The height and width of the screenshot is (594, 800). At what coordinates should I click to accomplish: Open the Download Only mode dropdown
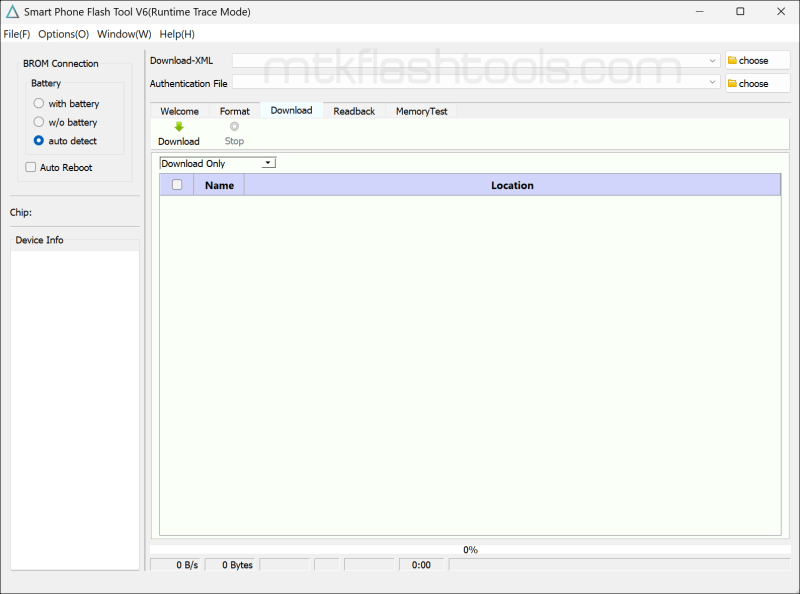click(218, 163)
